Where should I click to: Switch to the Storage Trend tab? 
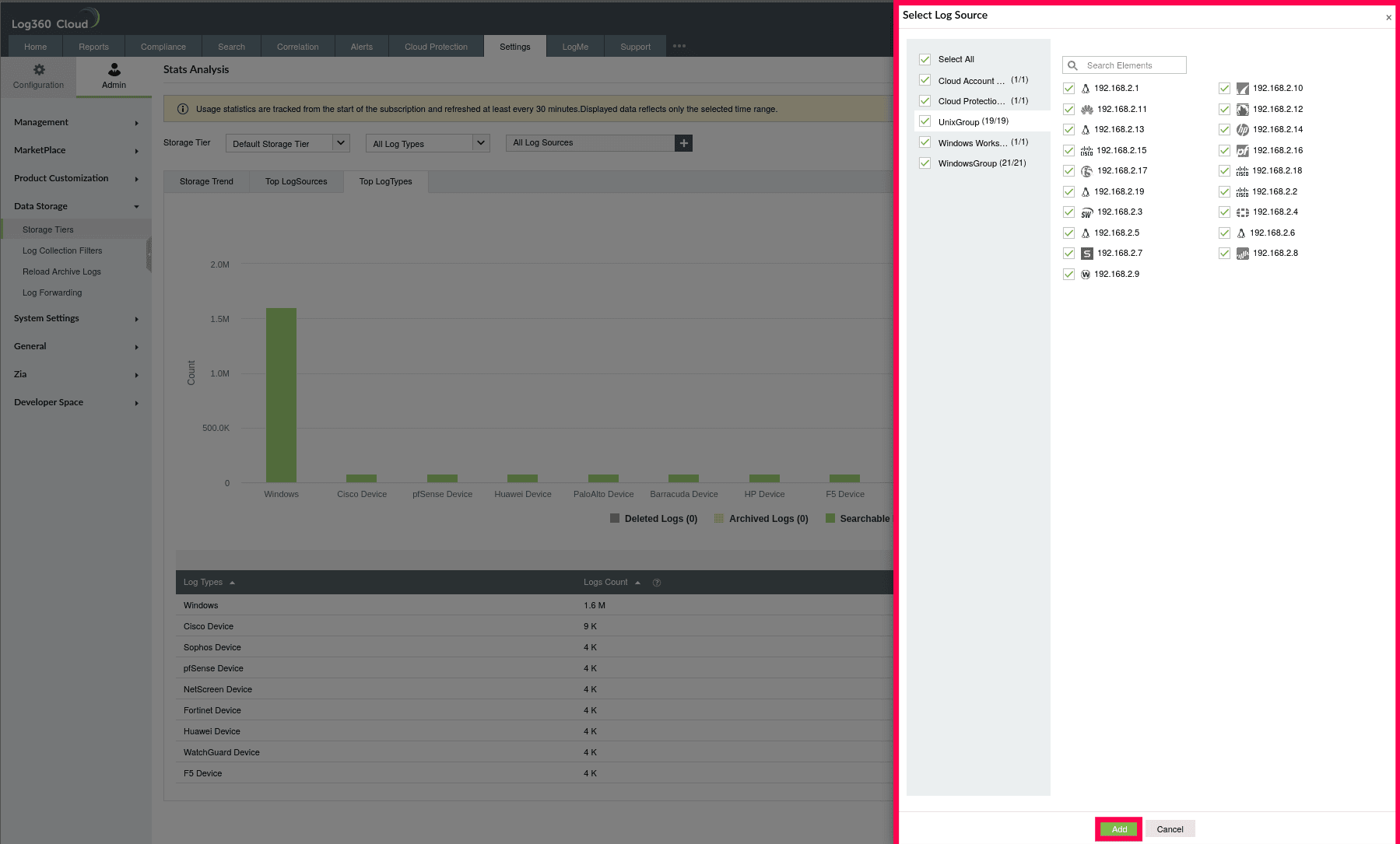pos(206,181)
